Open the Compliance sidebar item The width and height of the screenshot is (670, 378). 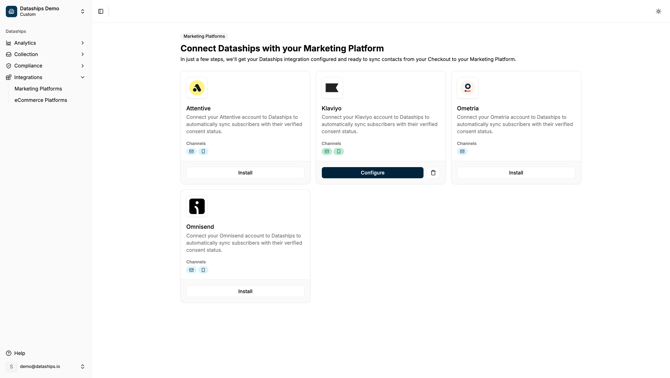point(45,66)
